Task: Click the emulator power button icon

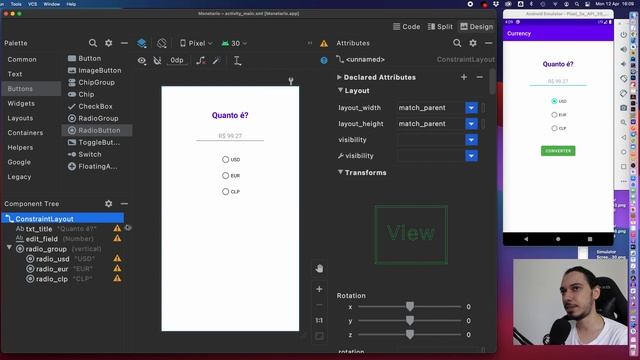Action: click(x=623, y=35)
